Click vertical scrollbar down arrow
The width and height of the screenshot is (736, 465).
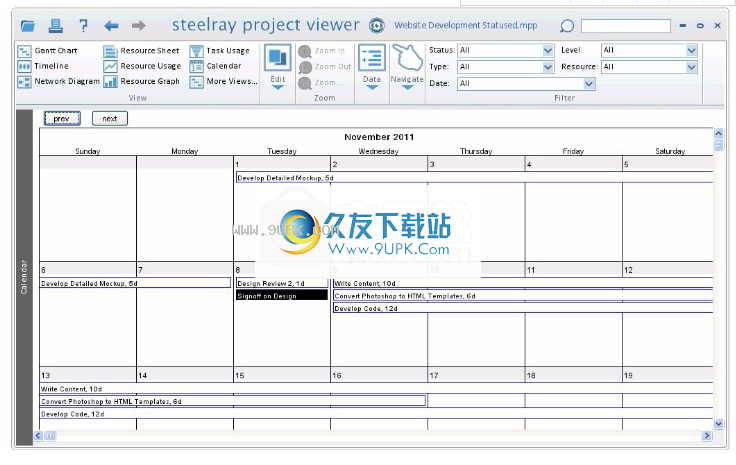pos(718,424)
